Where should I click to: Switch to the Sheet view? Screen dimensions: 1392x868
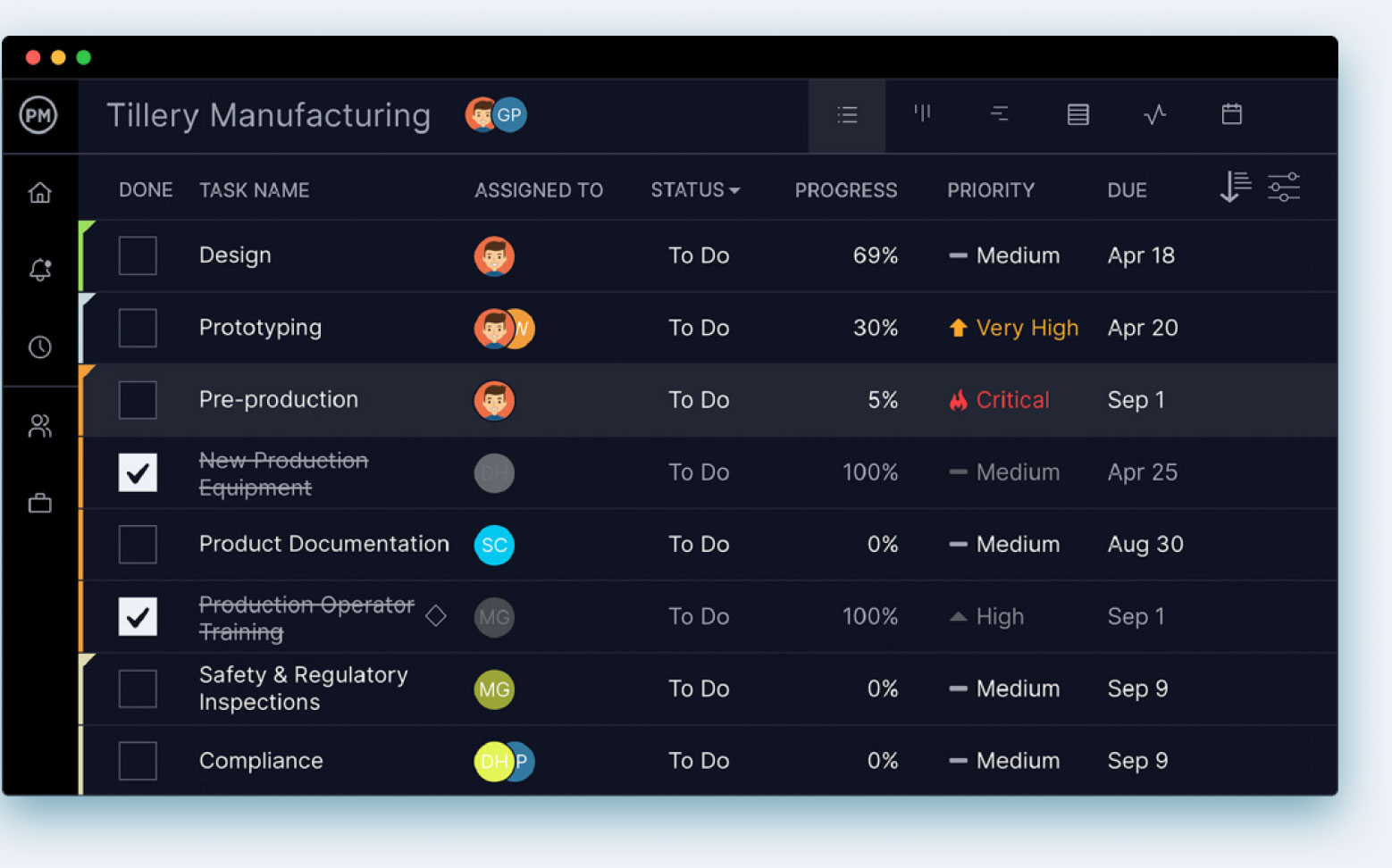(x=1078, y=114)
